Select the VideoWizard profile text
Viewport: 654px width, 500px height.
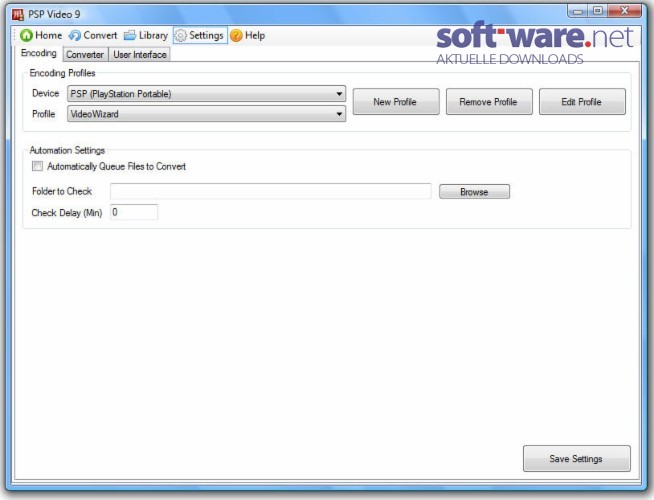pos(94,114)
